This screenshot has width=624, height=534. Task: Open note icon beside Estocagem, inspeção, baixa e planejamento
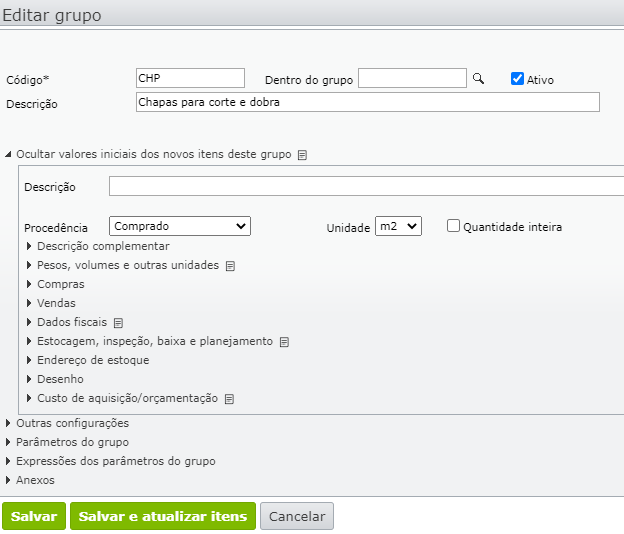(284, 342)
